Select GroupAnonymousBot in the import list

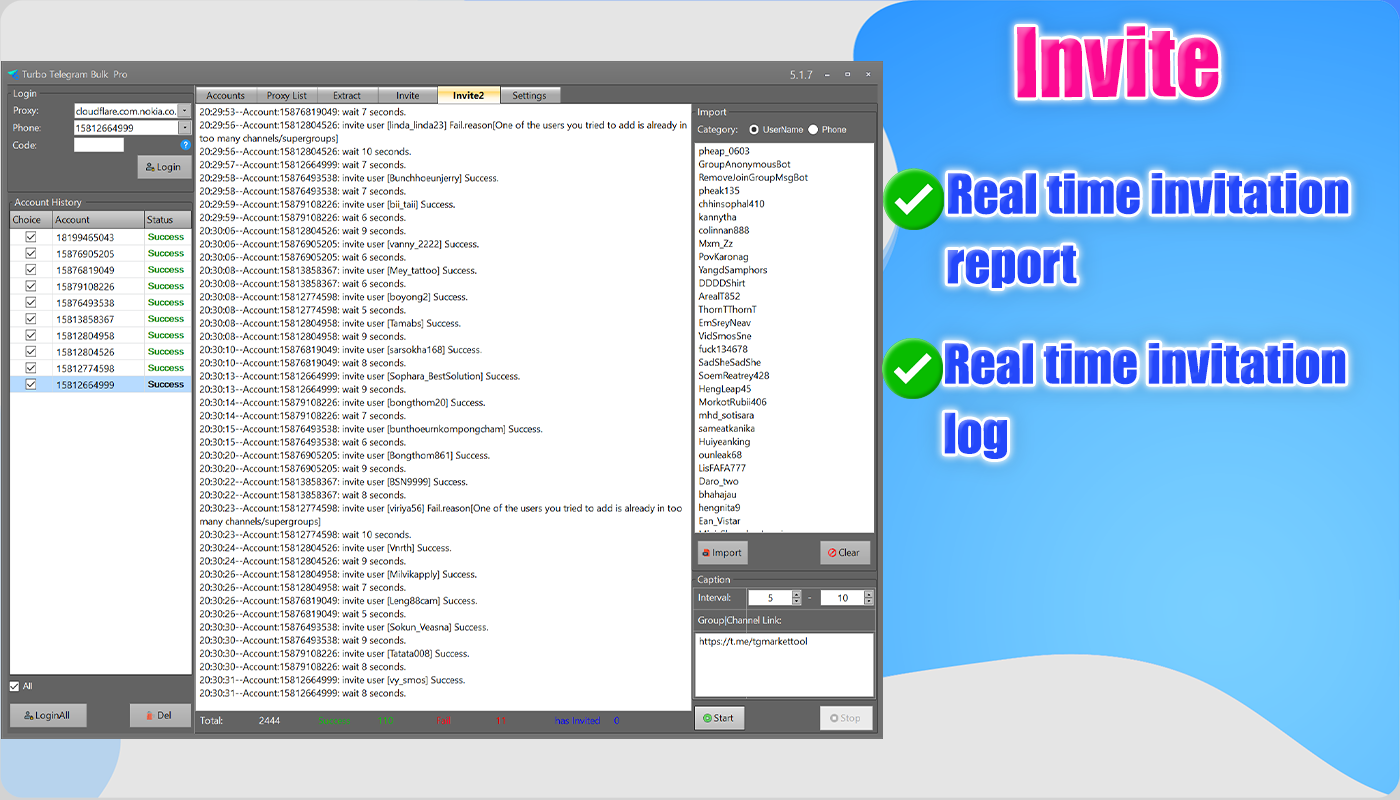(x=744, y=164)
